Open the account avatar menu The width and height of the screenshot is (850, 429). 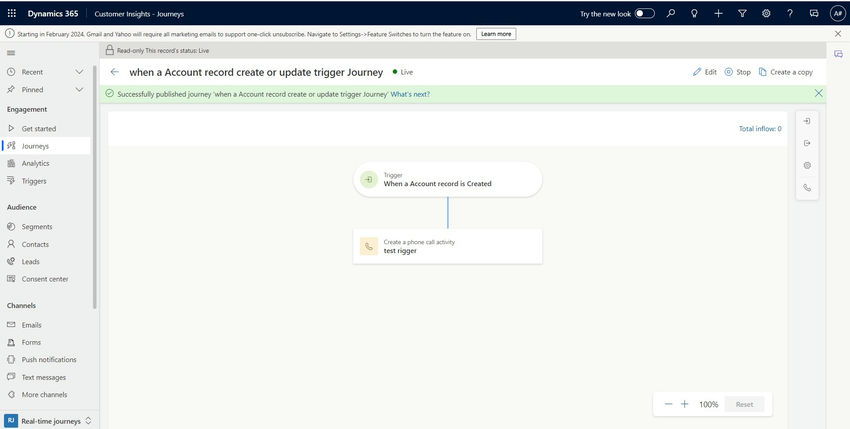838,14
